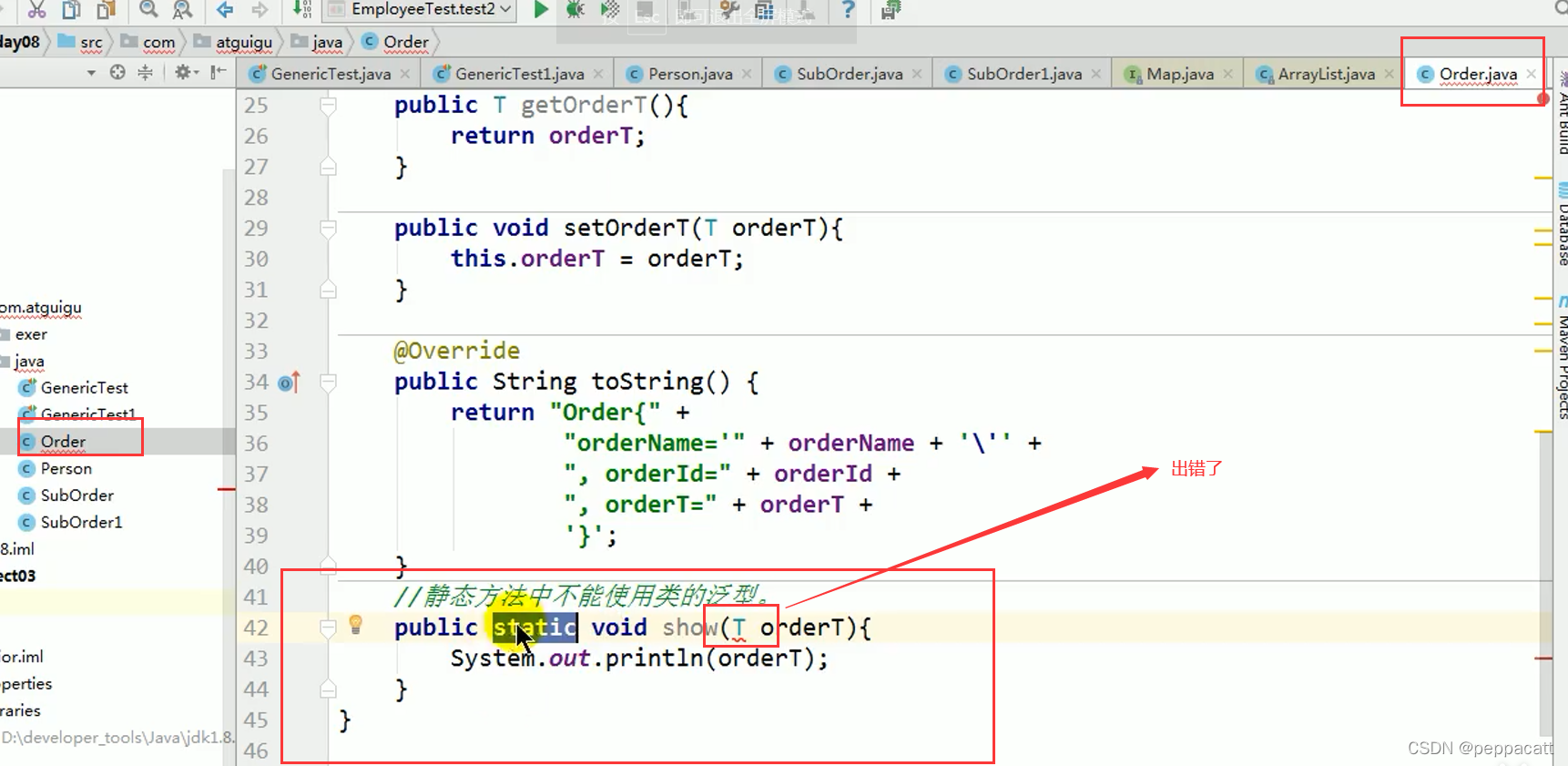Click the Order class breadcrumb

pos(395,42)
